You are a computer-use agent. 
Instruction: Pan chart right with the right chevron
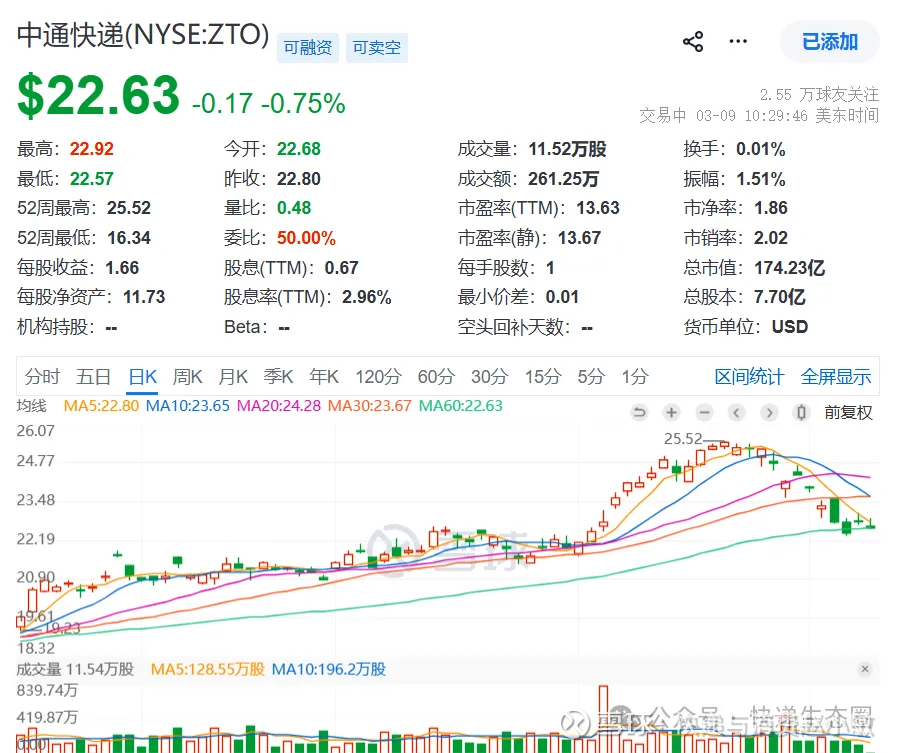pos(769,412)
